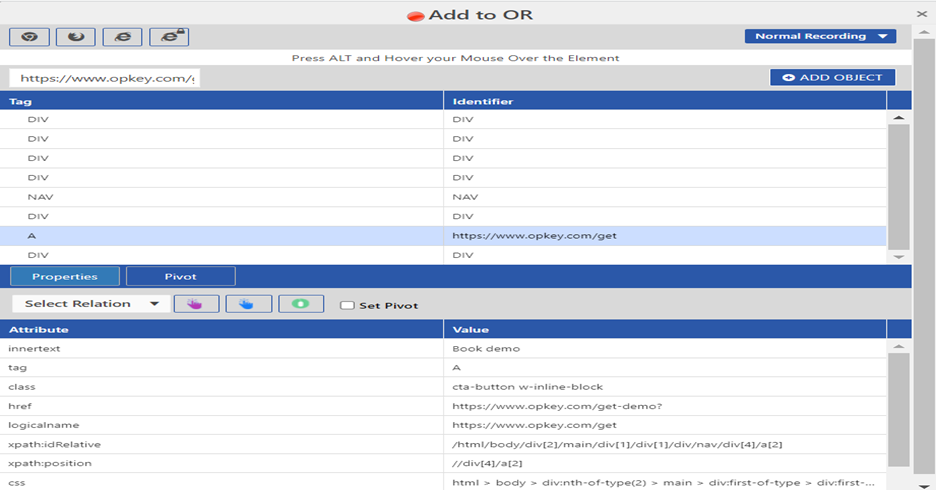
Task: Select the xpath:position attribute cell
Action: pos(221,463)
